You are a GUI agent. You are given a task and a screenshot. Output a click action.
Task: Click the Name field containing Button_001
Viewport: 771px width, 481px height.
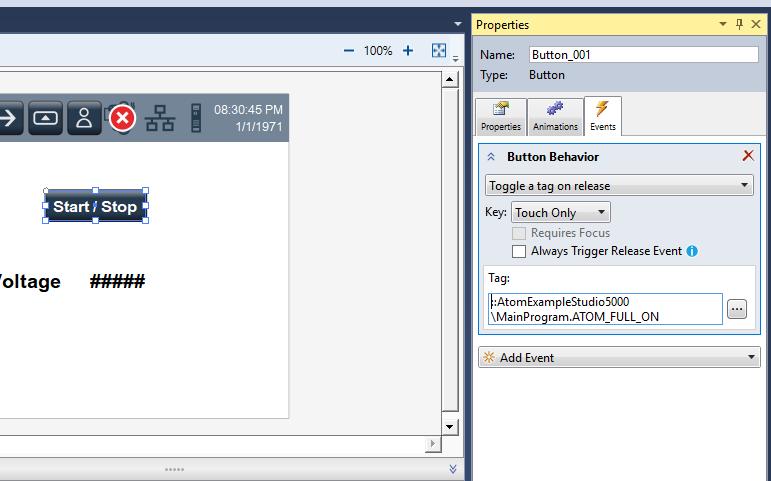coord(644,55)
